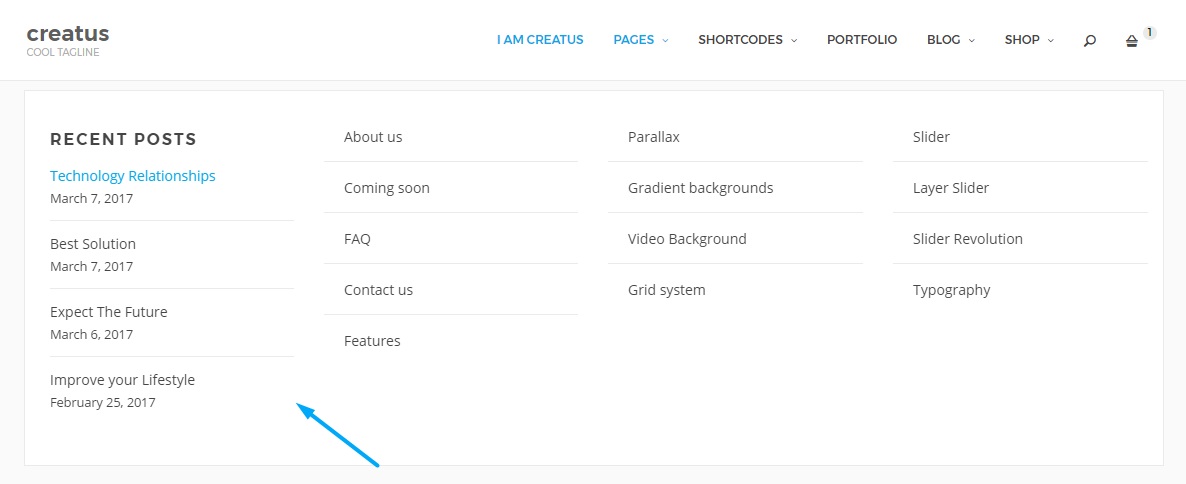Click the search magnifier icon

1089,41
